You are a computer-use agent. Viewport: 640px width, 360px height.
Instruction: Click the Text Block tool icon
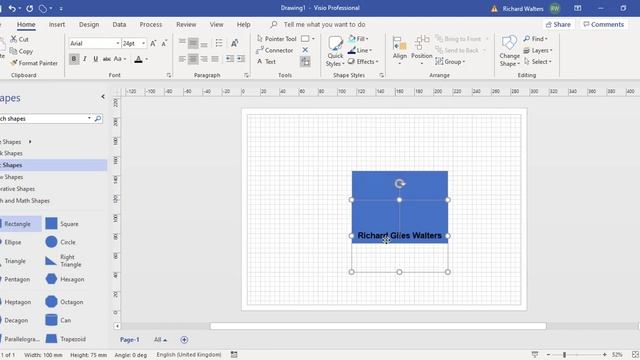tap(305, 62)
